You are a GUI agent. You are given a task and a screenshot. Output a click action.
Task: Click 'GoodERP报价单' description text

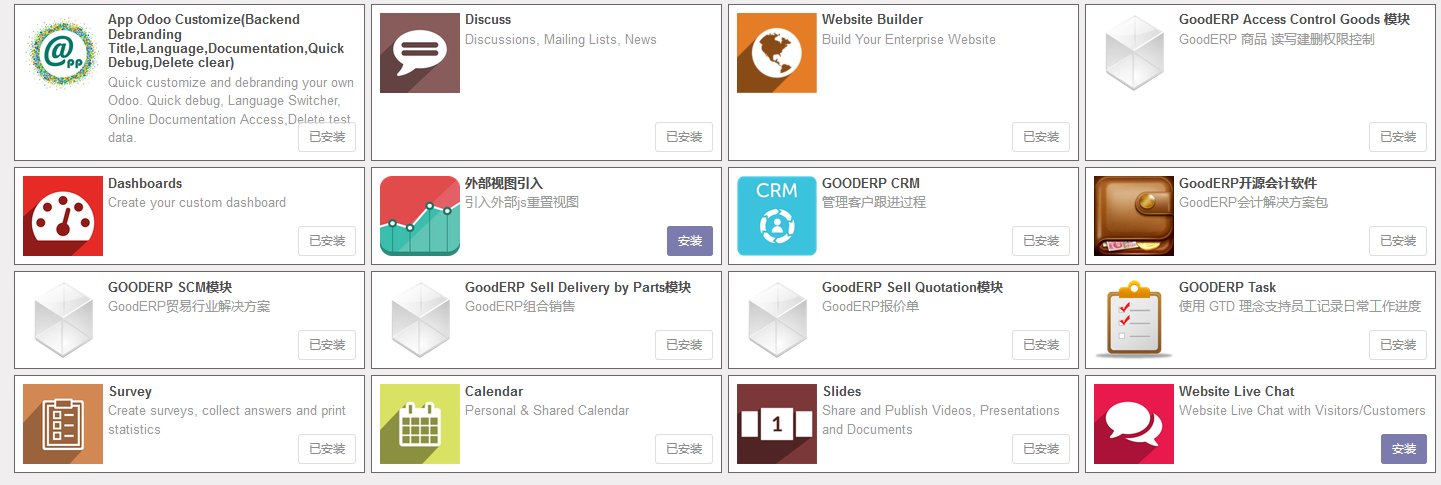[870, 306]
